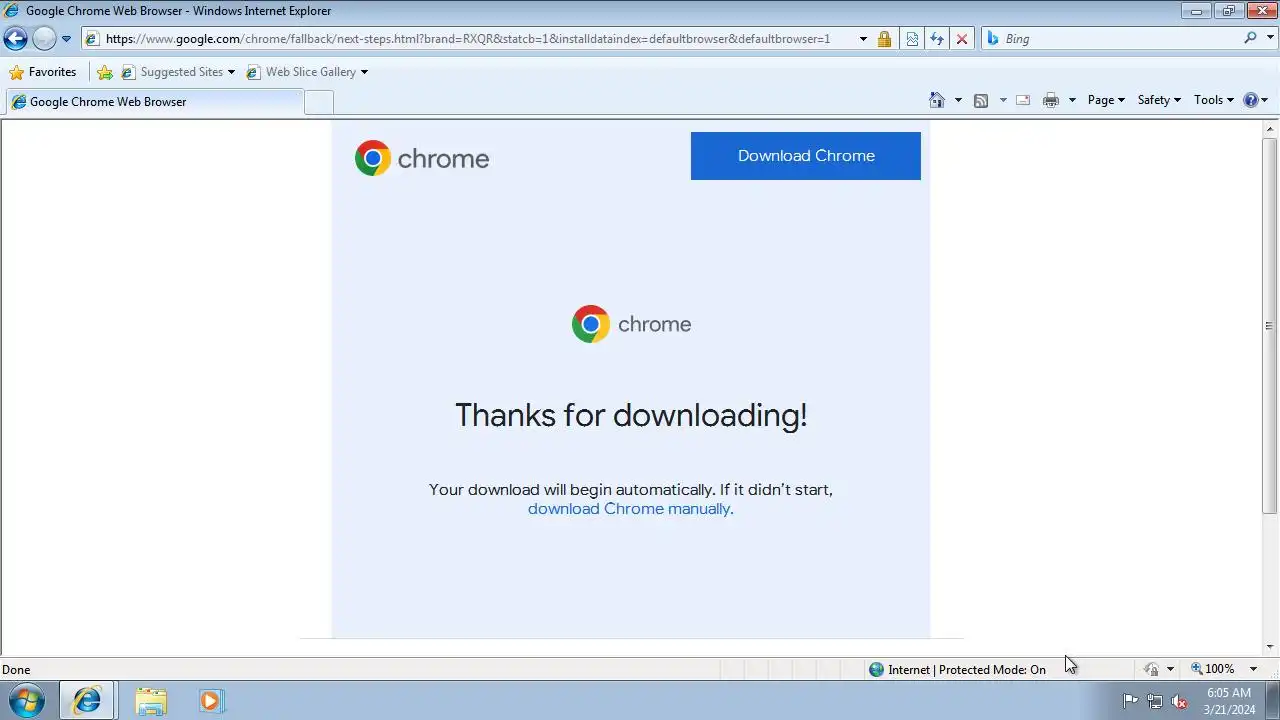Click the scrollbar up arrow
The image size is (1280, 720).
[1270, 128]
